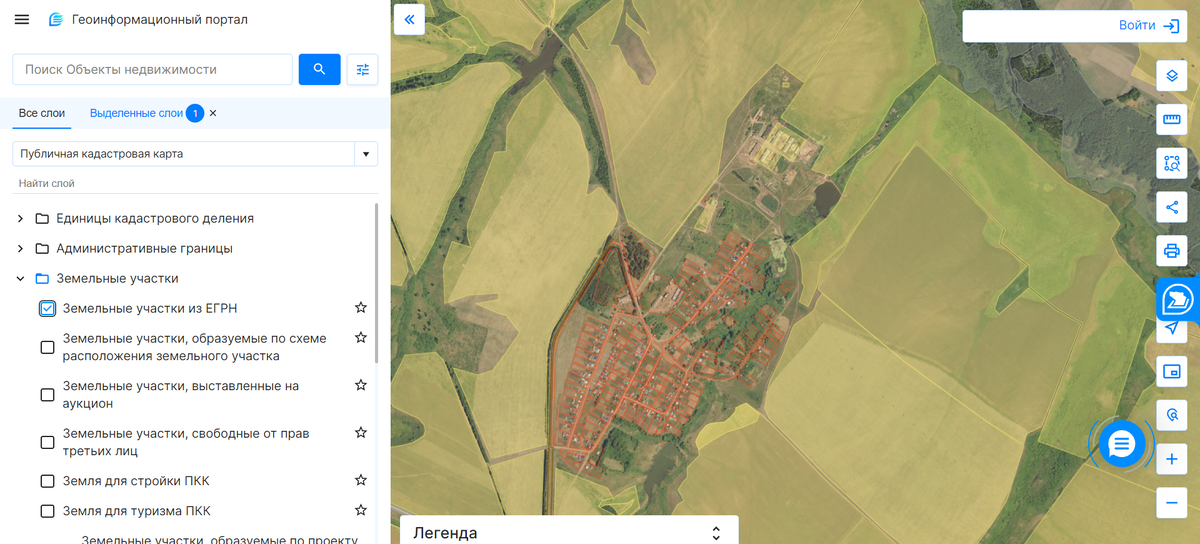Star Земля для стройки ПКК layer
1200x544 pixels.
tap(361, 481)
